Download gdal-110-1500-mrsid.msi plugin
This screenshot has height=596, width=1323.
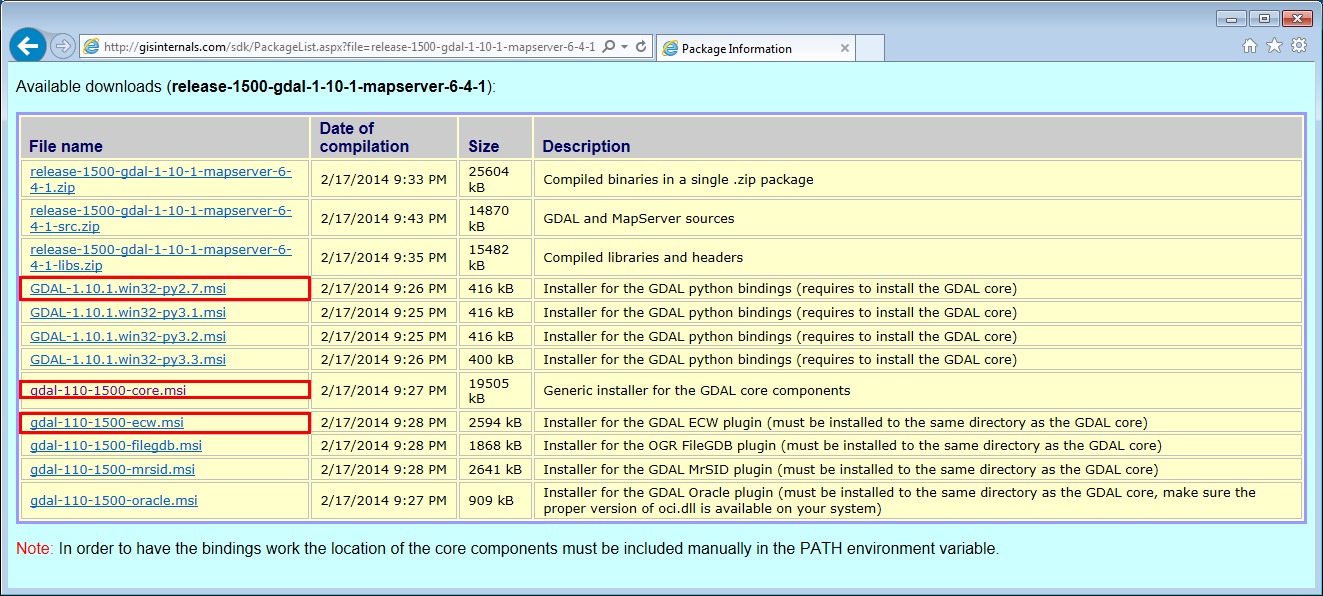pos(113,469)
